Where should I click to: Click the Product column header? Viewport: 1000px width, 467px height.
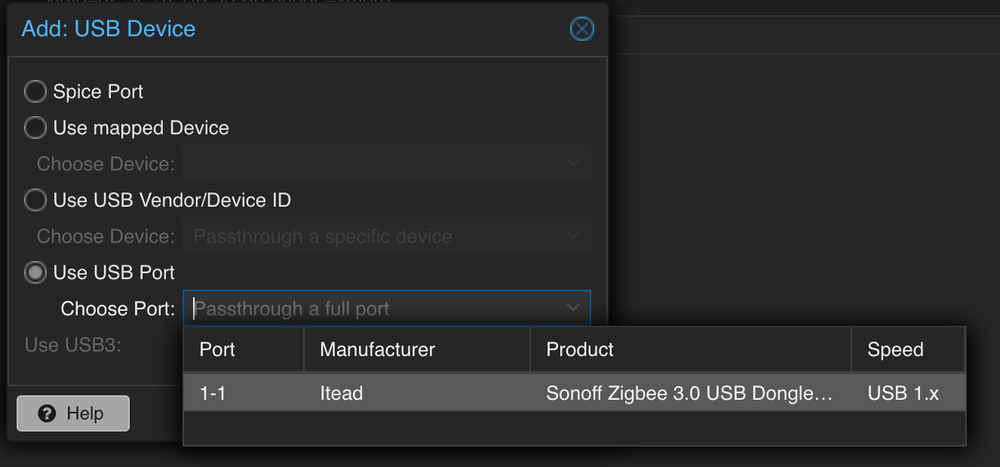[x=691, y=349]
